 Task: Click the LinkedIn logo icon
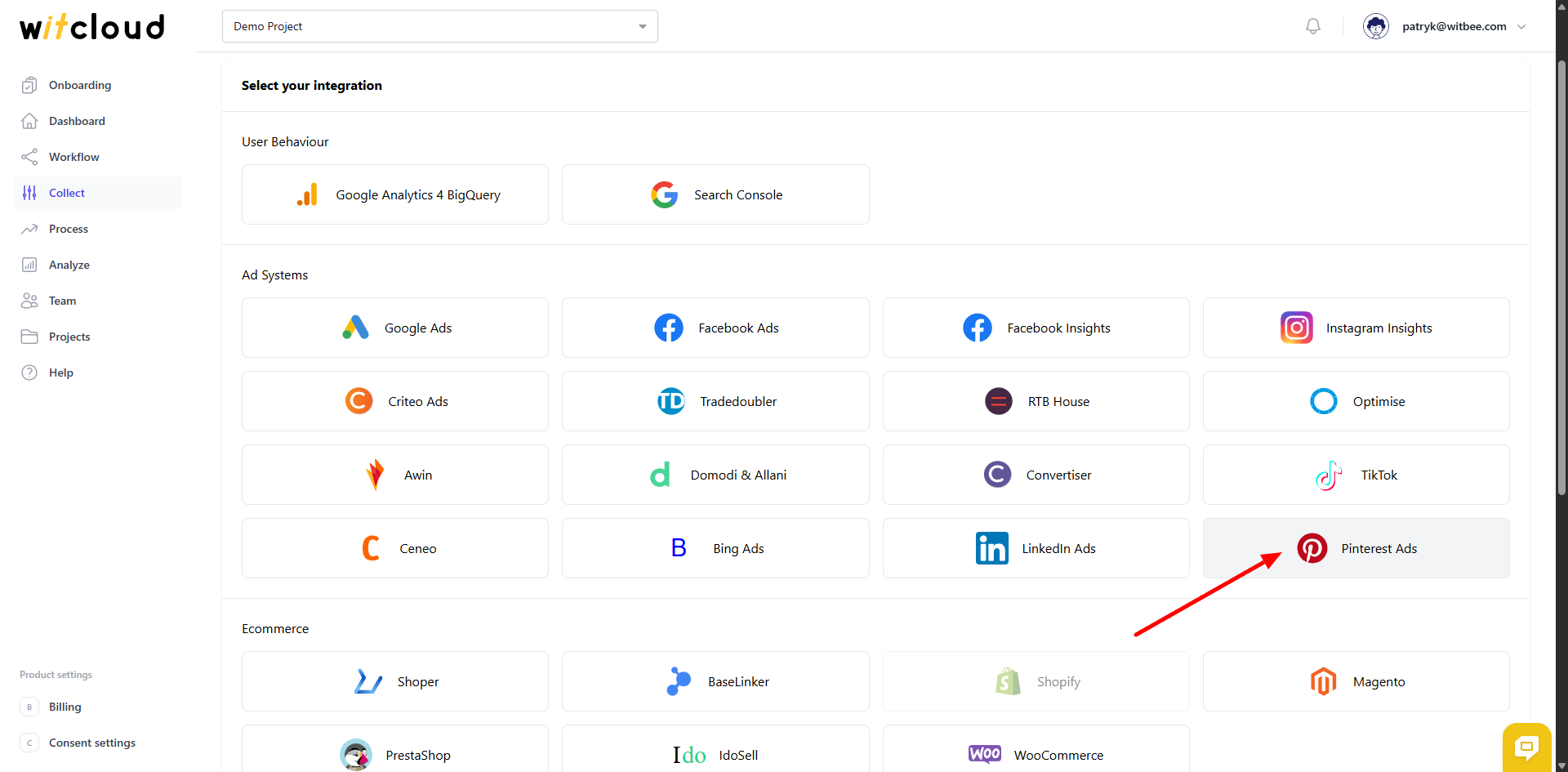pyautogui.click(x=992, y=548)
